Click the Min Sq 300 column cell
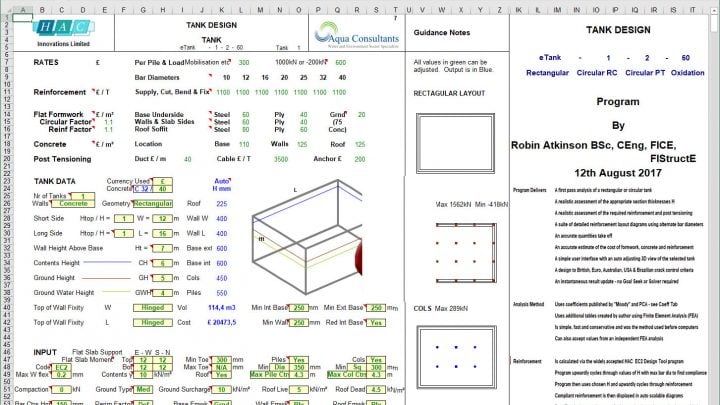The width and height of the screenshot is (720, 405). (x=376, y=367)
